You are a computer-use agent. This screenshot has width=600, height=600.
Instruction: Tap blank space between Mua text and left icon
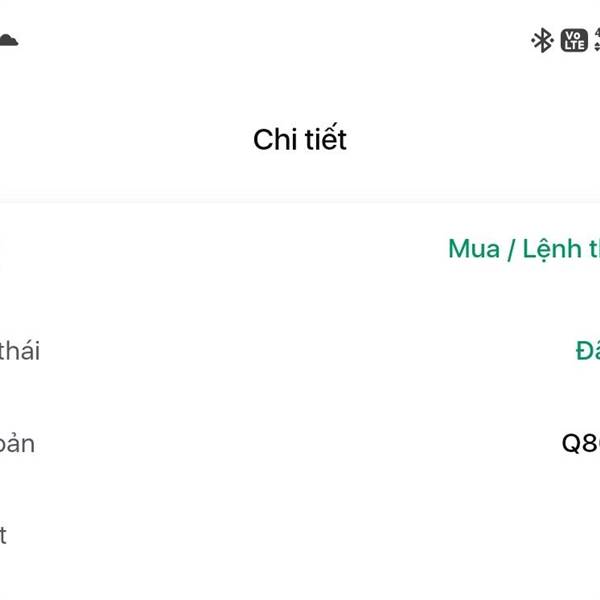[220, 249]
